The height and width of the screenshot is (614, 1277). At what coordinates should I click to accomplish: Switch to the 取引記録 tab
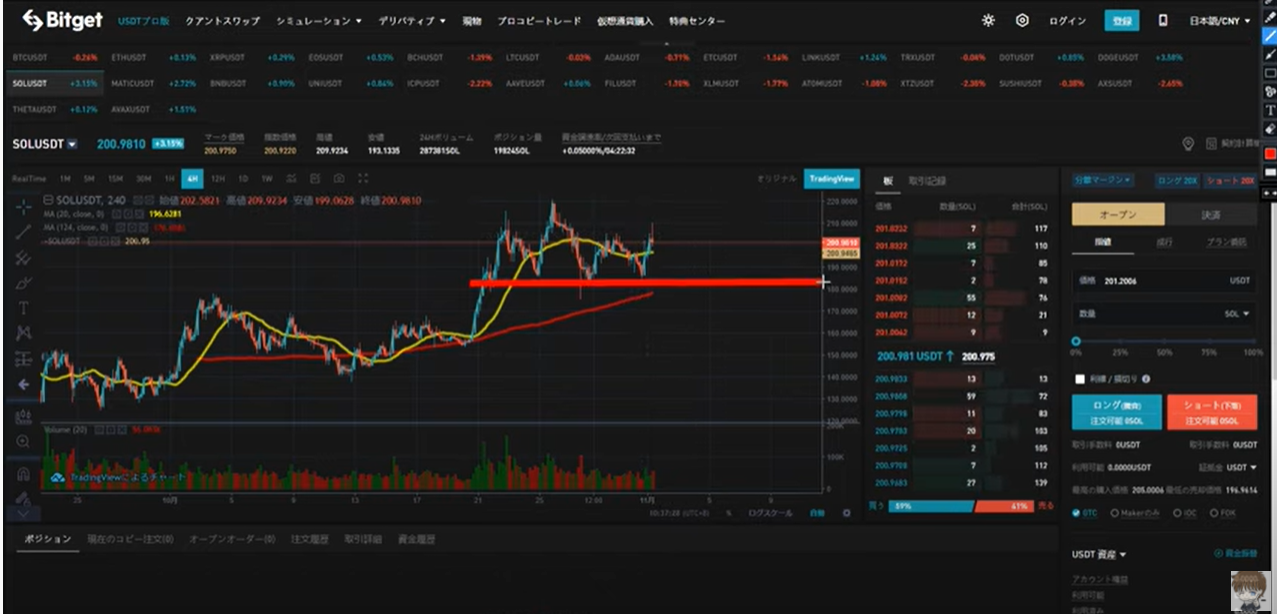(x=927, y=181)
